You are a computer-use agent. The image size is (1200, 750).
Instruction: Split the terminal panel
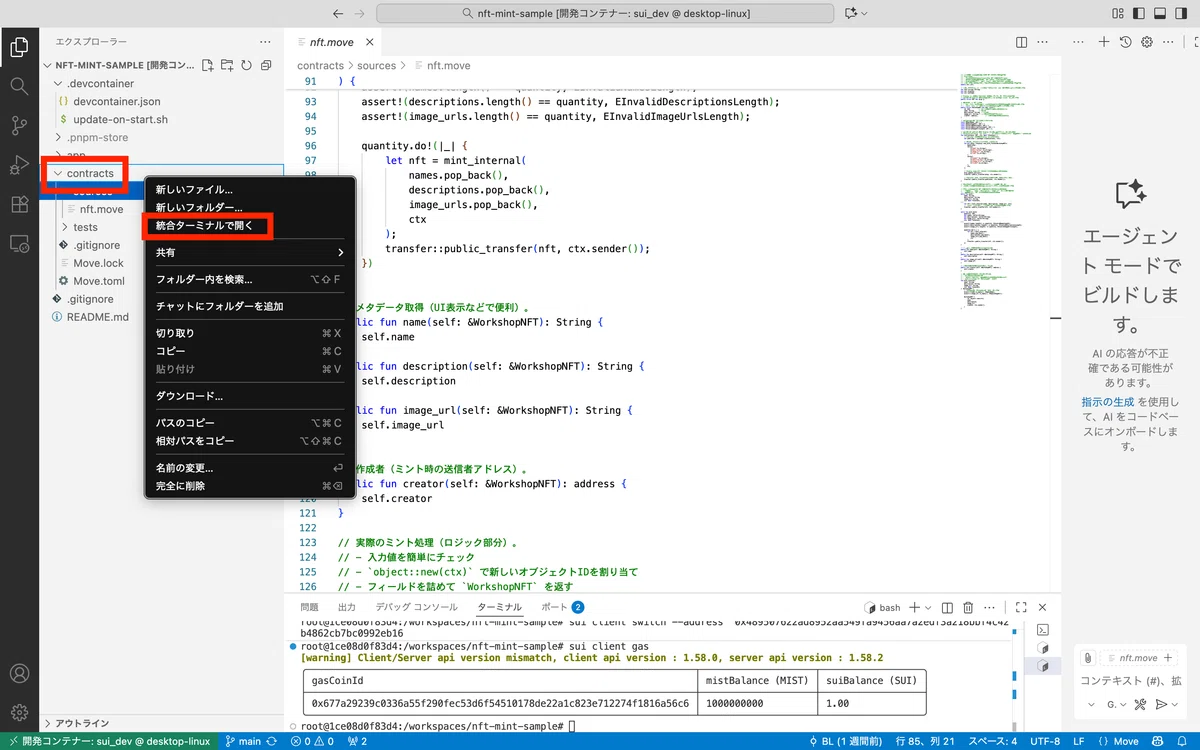[949, 607]
